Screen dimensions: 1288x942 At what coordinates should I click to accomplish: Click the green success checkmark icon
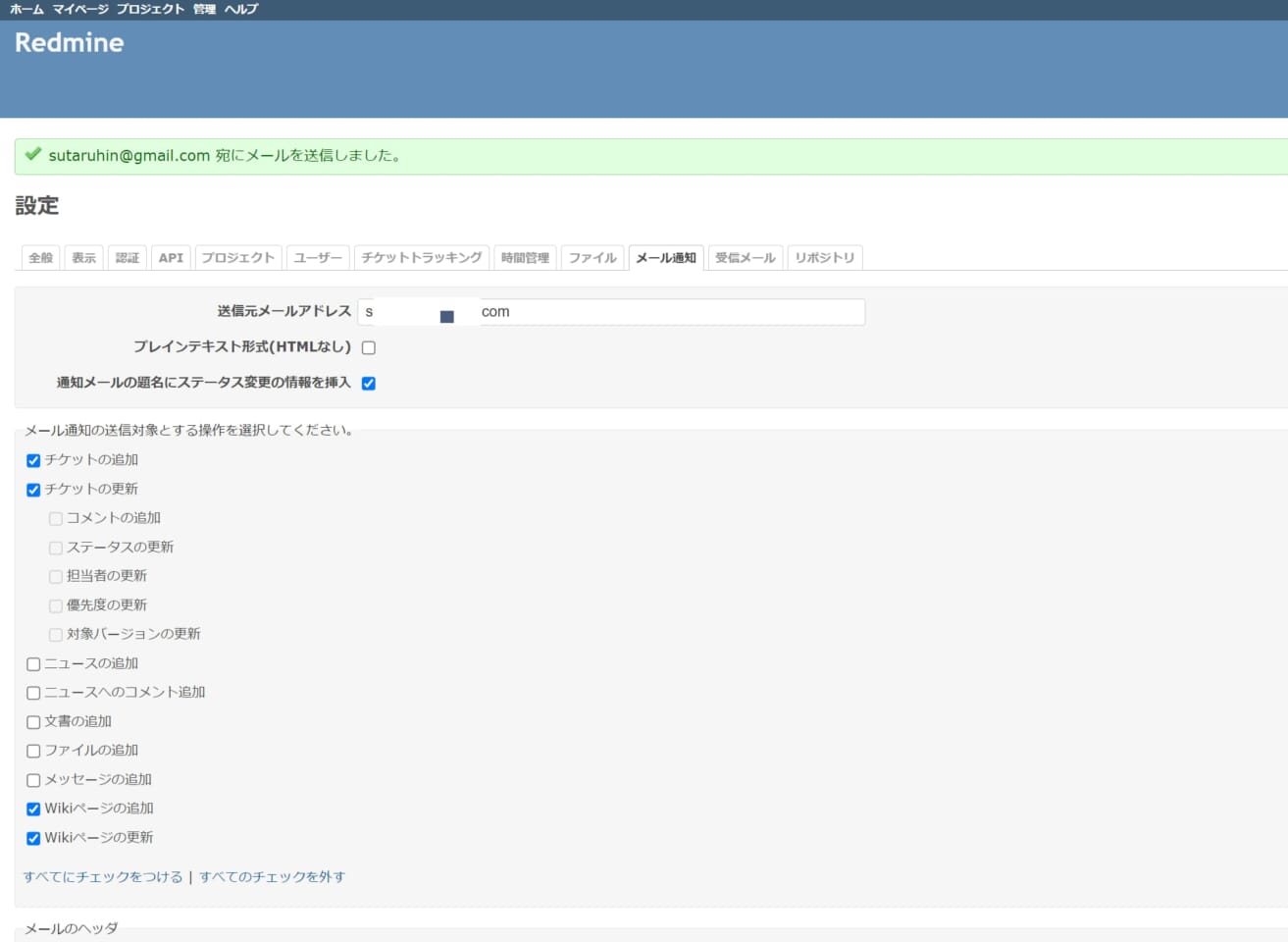coord(33,154)
